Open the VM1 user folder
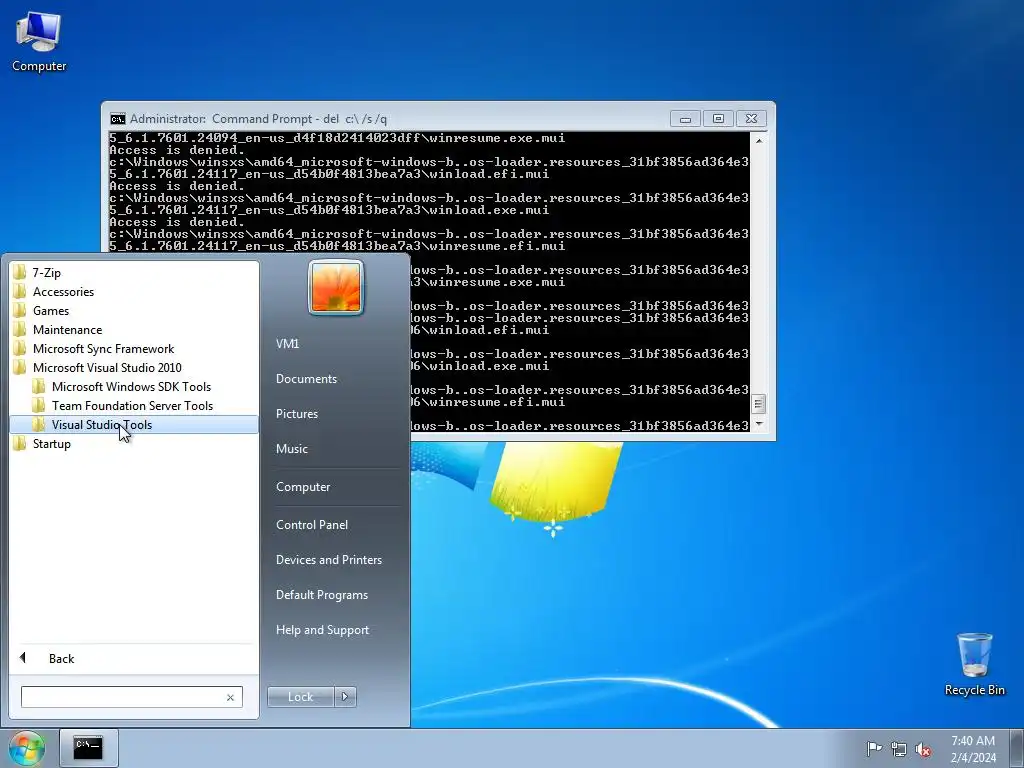The width and height of the screenshot is (1024, 768). tap(287, 344)
